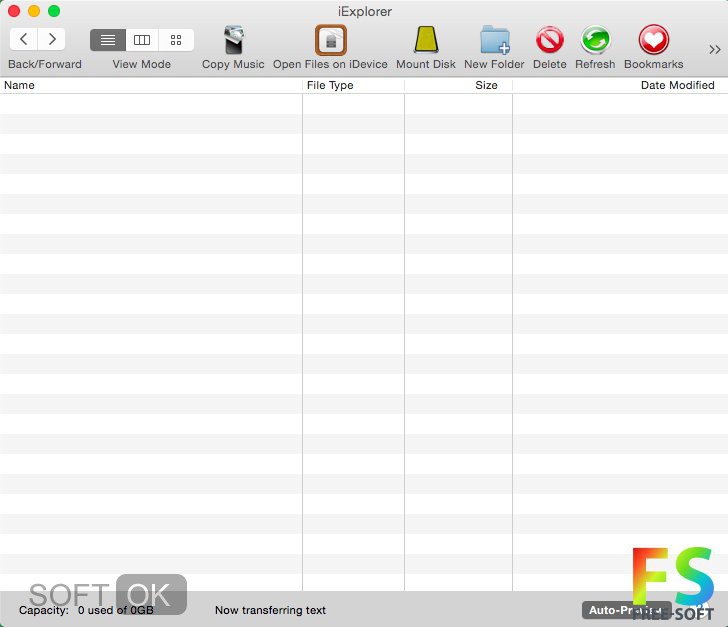Click the Auto-Preview button
728x627 pixels.
click(627, 610)
